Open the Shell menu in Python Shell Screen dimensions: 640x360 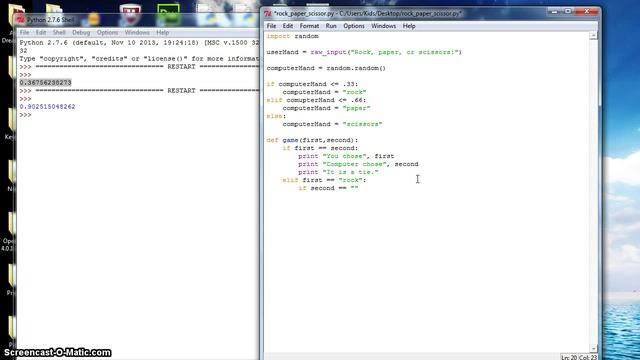59,32
